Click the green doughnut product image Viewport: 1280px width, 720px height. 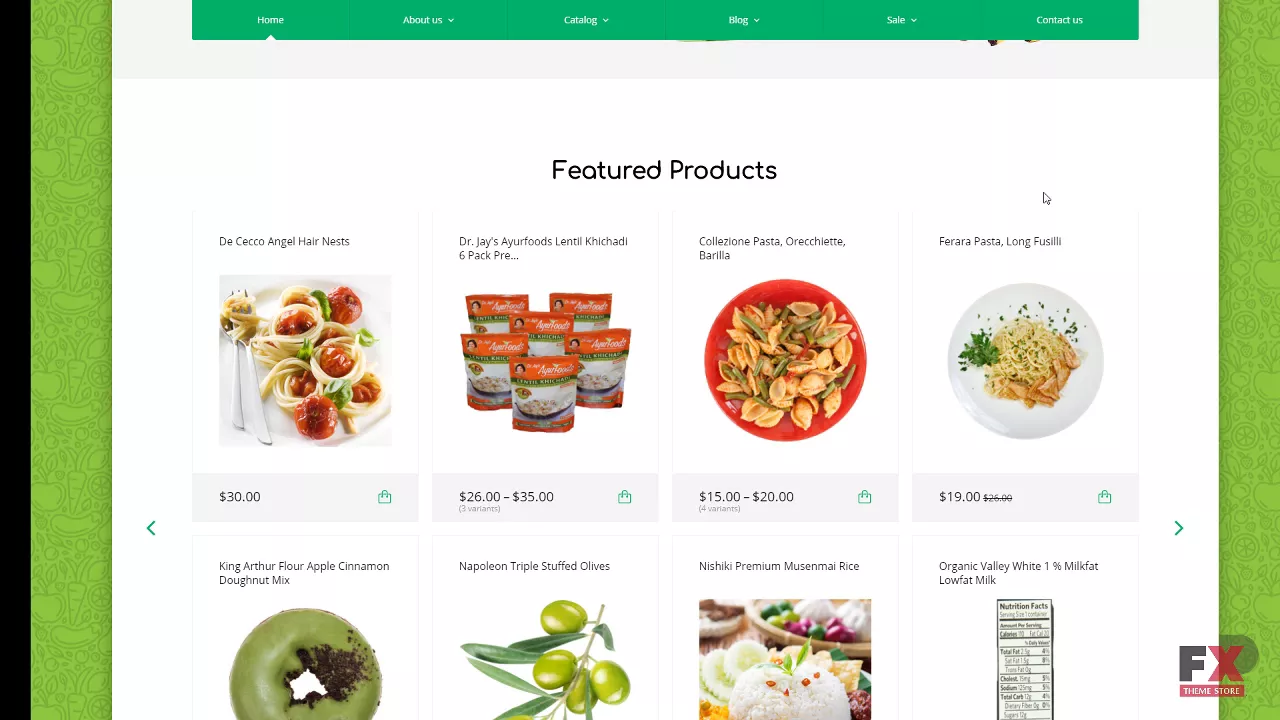[305, 662]
